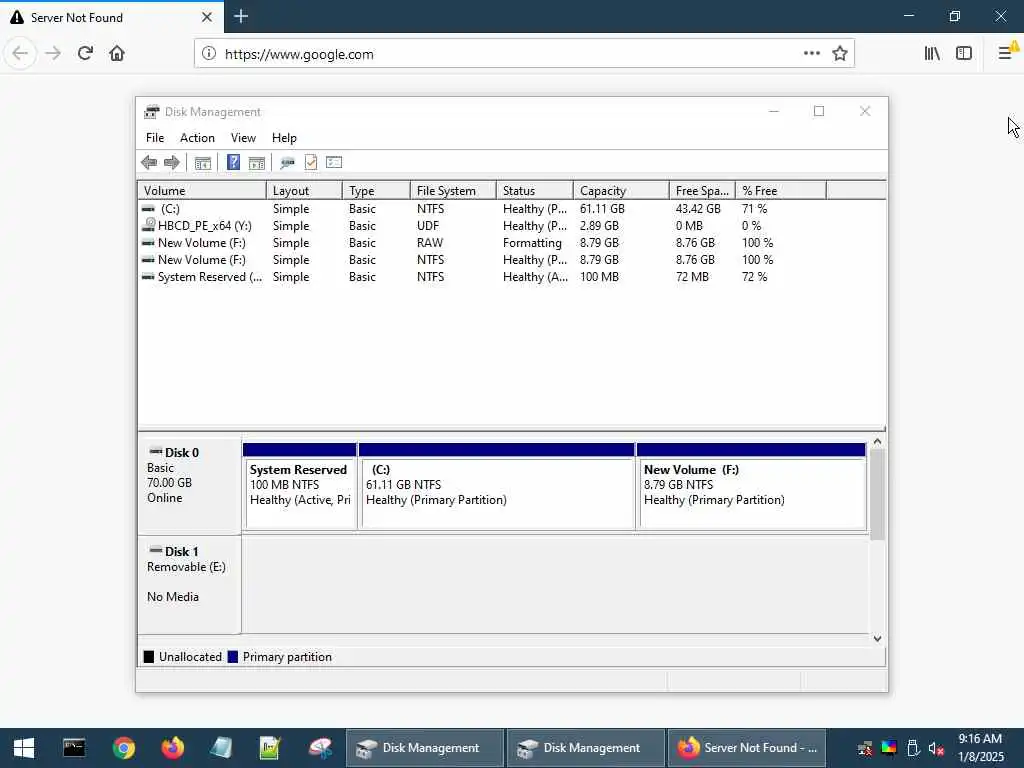Screen dimensions: 1024x768
Task: Select the Server Not Found tab
Action: tap(112, 17)
